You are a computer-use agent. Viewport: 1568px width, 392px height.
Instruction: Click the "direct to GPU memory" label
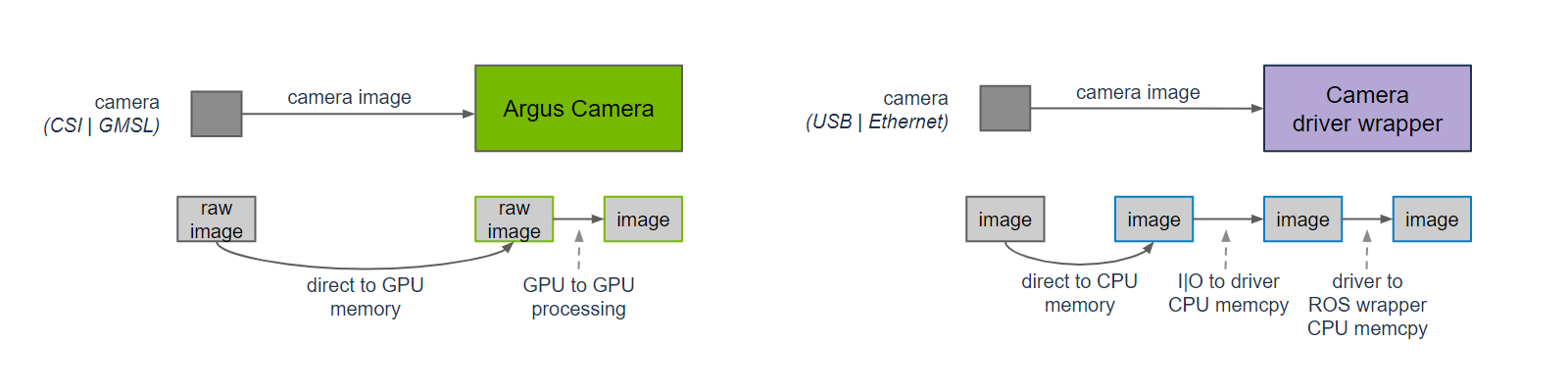point(365,297)
